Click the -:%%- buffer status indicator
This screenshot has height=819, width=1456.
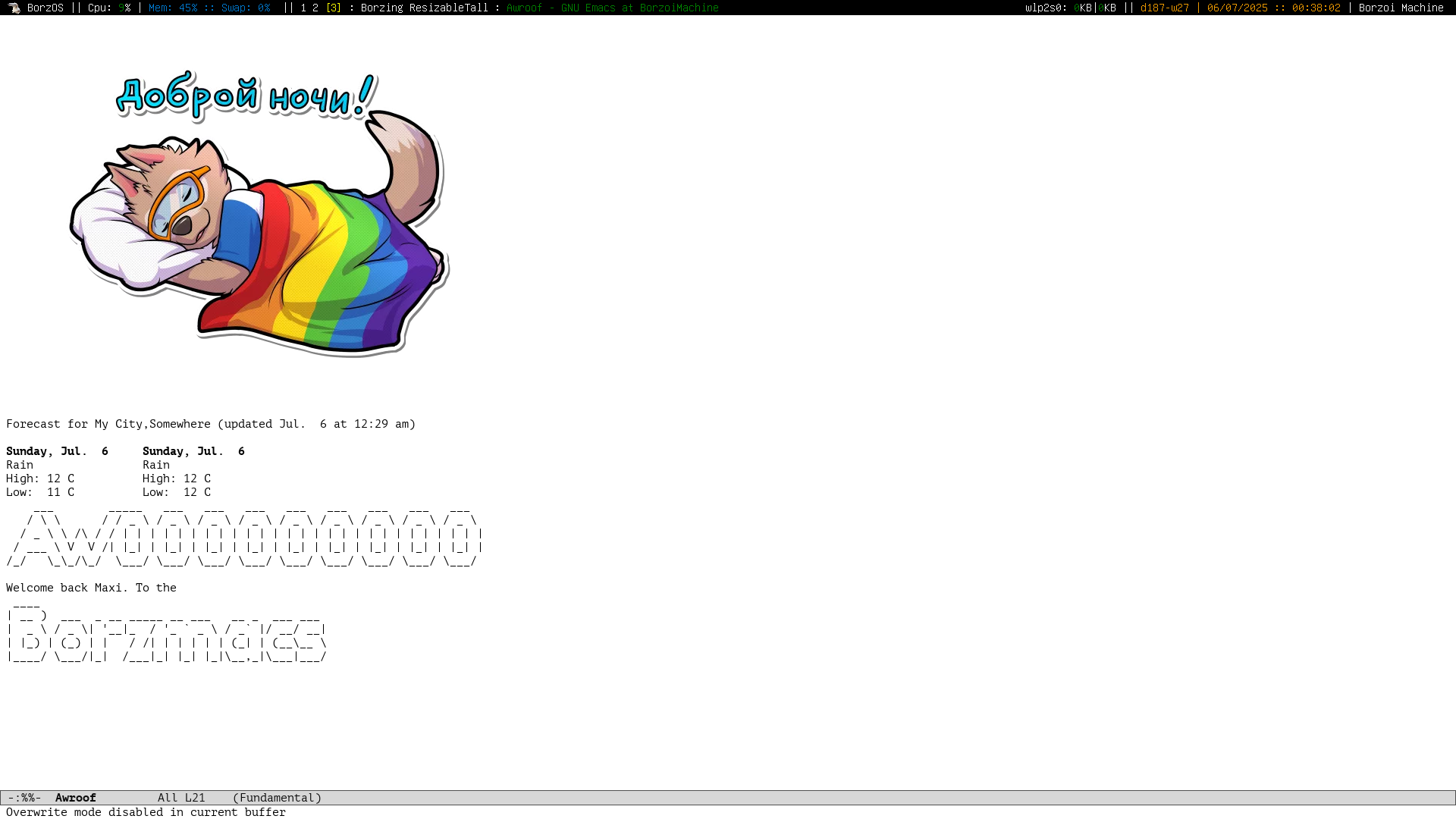tap(24, 798)
